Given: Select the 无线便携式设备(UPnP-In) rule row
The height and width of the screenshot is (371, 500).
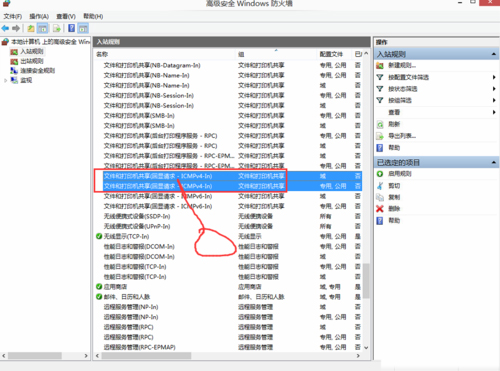Looking at the screenshot, I should (228, 226).
